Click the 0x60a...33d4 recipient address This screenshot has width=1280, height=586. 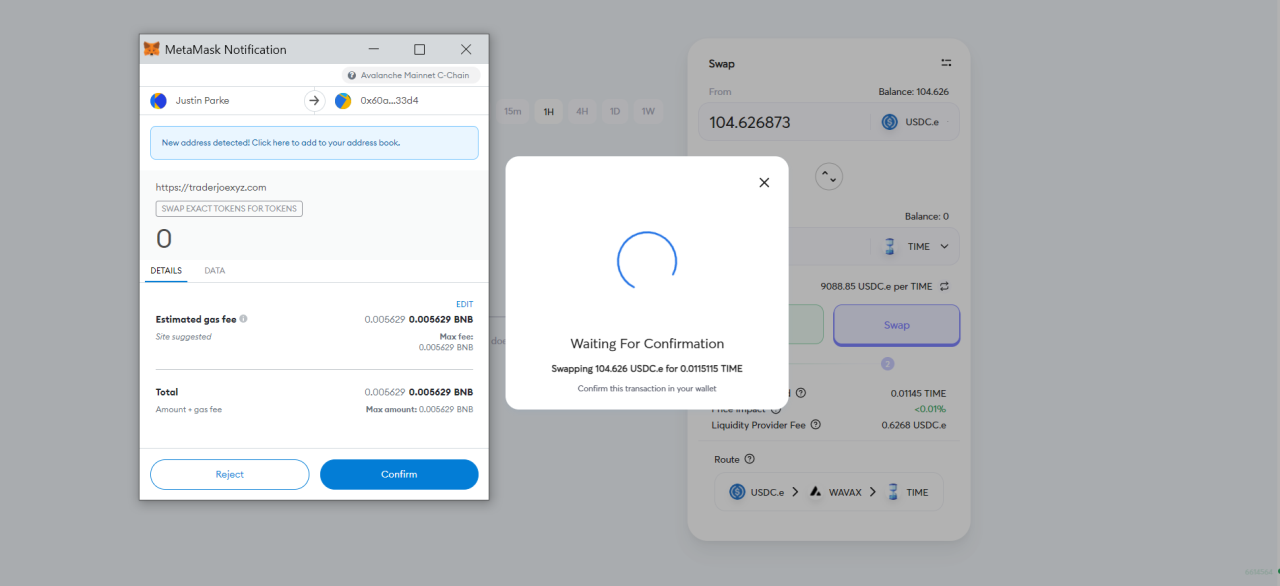tap(389, 101)
